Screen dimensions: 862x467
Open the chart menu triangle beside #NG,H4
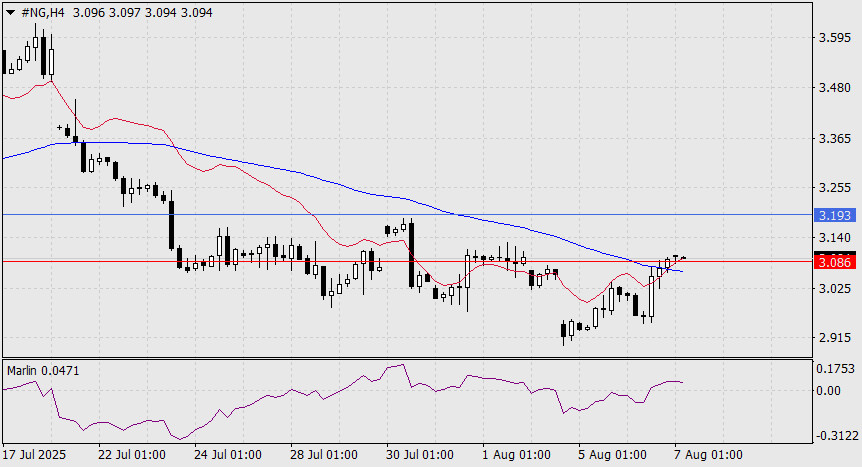click(10, 12)
